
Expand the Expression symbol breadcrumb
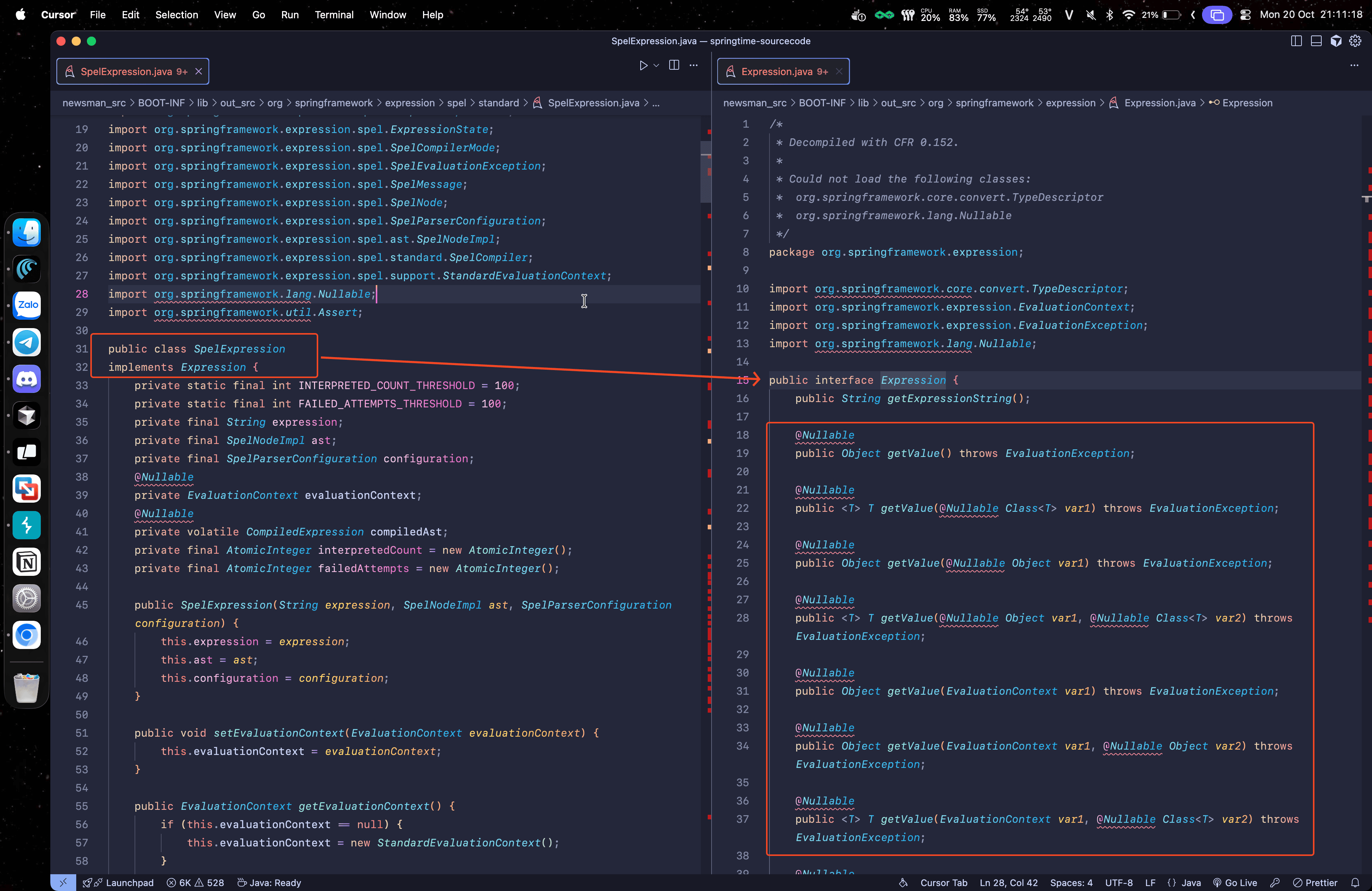(1247, 103)
